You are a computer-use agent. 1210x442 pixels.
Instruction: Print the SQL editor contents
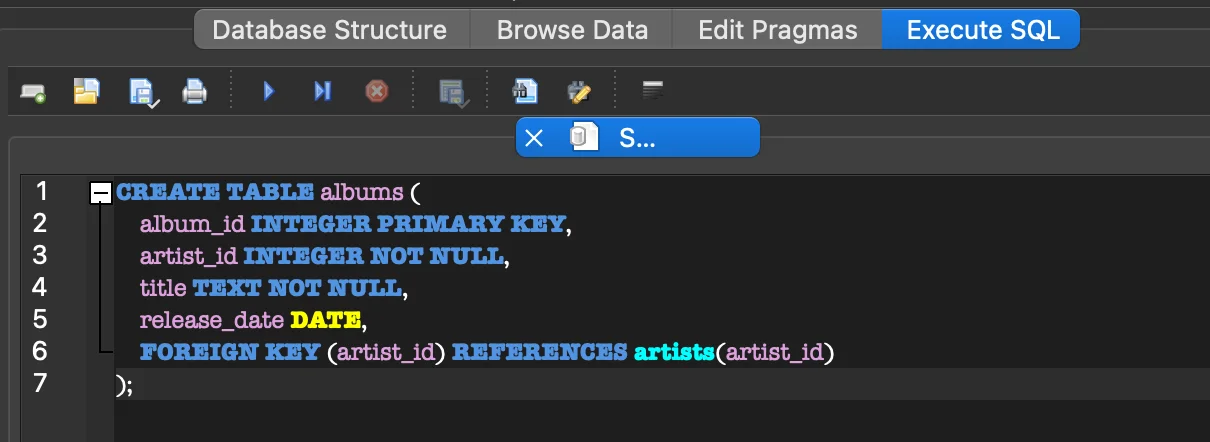coord(194,93)
